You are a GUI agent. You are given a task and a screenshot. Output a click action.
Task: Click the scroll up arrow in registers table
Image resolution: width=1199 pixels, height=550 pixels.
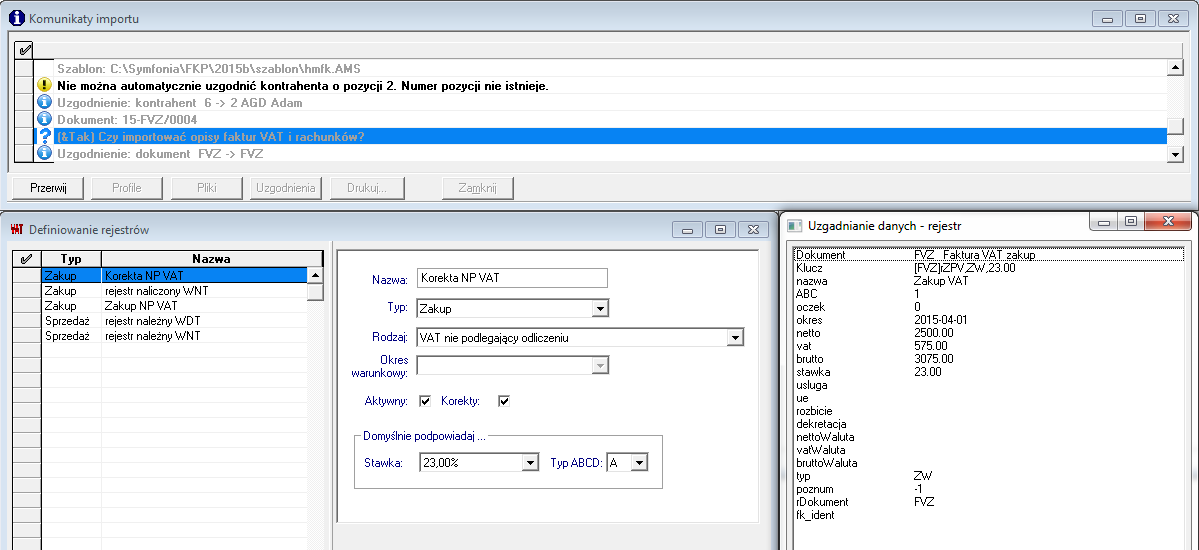click(315, 275)
